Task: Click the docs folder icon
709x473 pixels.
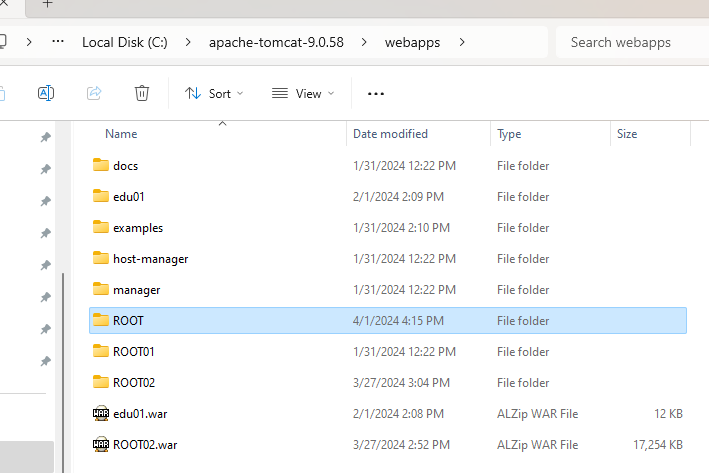Action: pyautogui.click(x=100, y=165)
